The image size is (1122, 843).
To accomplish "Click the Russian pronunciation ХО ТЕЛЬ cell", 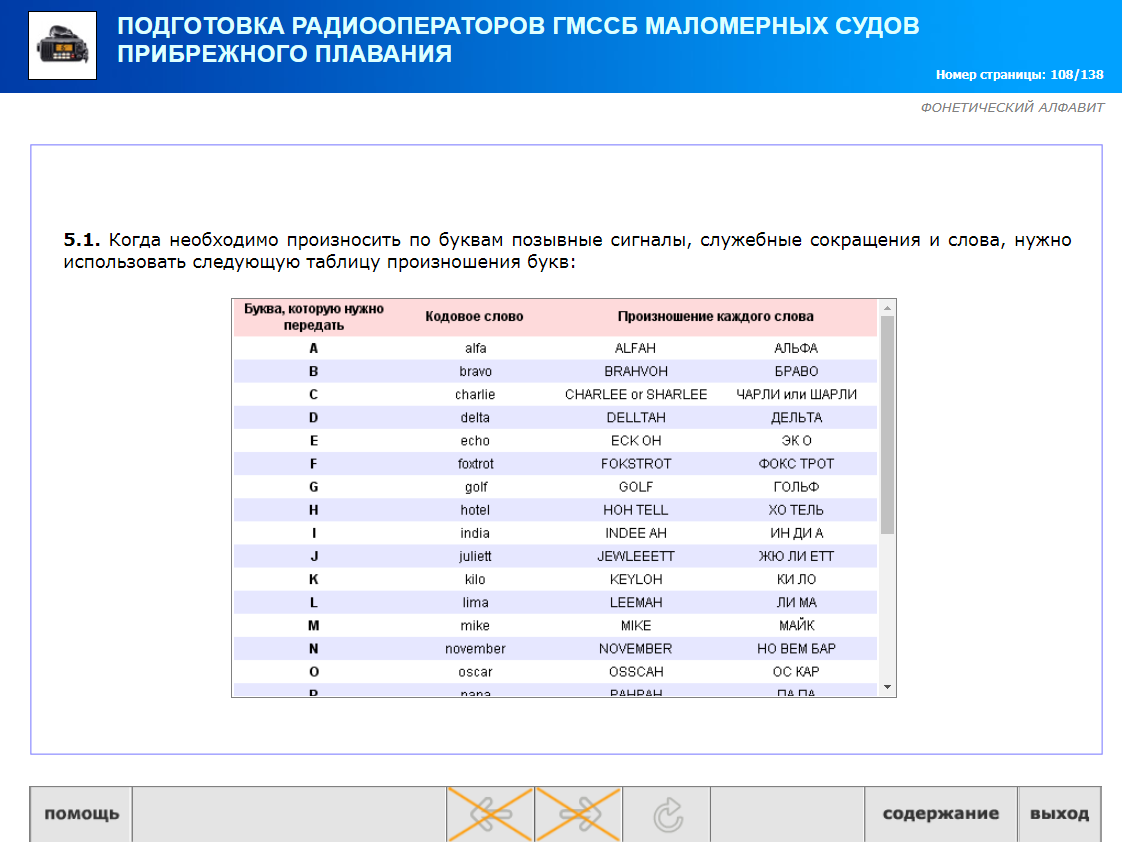I will pyautogui.click(x=796, y=510).
